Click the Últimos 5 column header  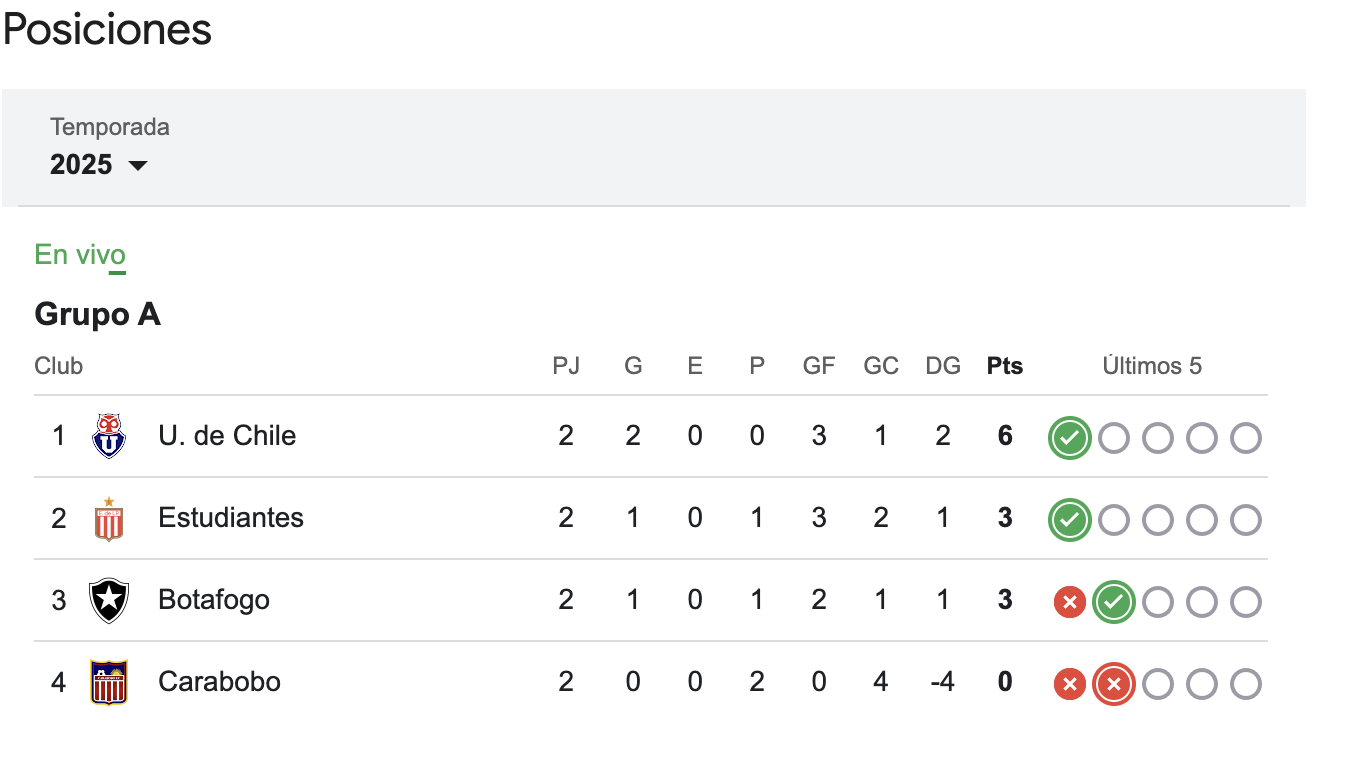pyautogui.click(x=1152, y=366)
